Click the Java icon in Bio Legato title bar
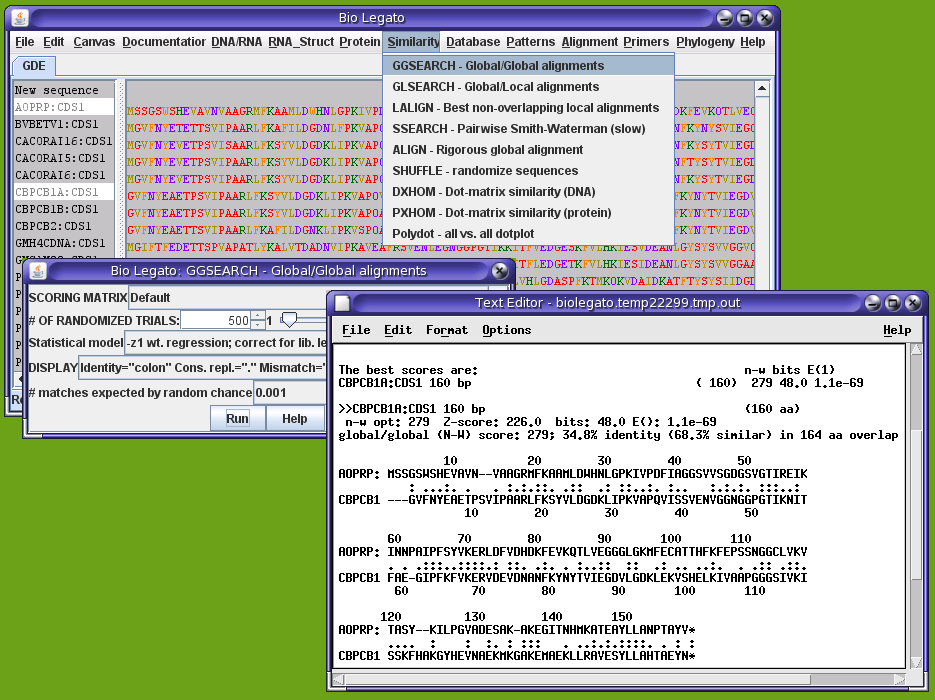The width and height of the screenshot is (935, 700). click(20, 18)
